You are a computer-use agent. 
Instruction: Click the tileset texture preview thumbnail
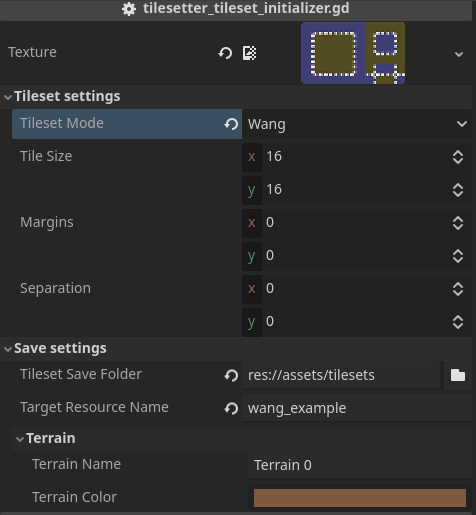(353, 53)
